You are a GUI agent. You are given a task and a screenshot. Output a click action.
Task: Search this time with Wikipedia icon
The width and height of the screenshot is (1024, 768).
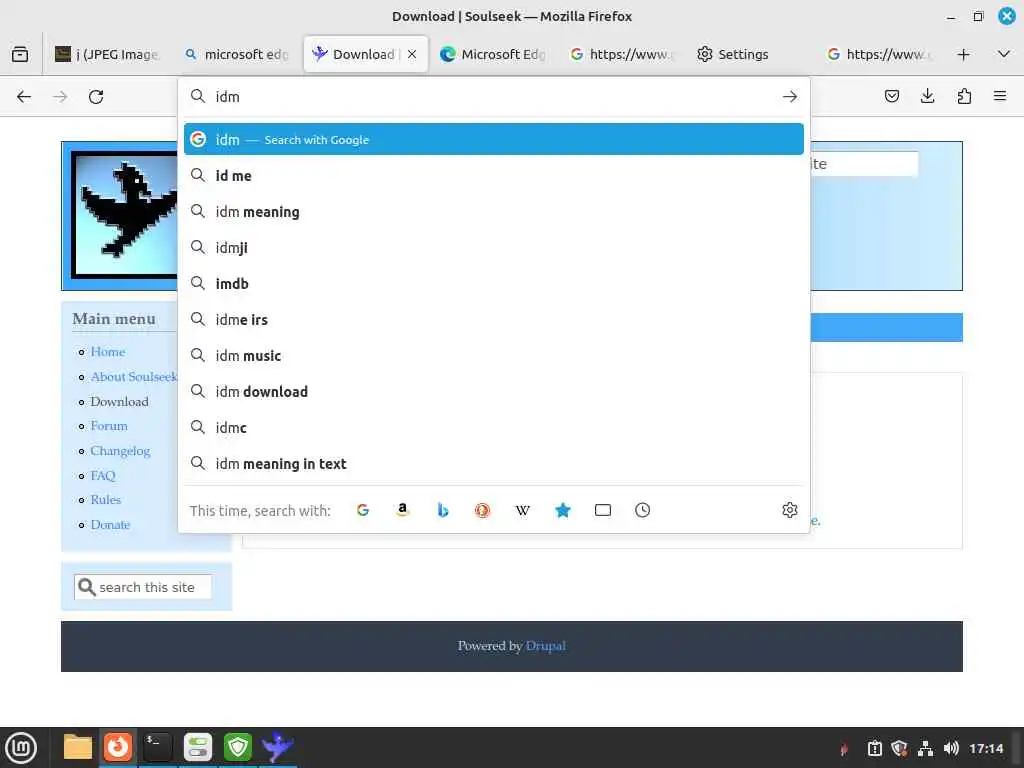522,510
